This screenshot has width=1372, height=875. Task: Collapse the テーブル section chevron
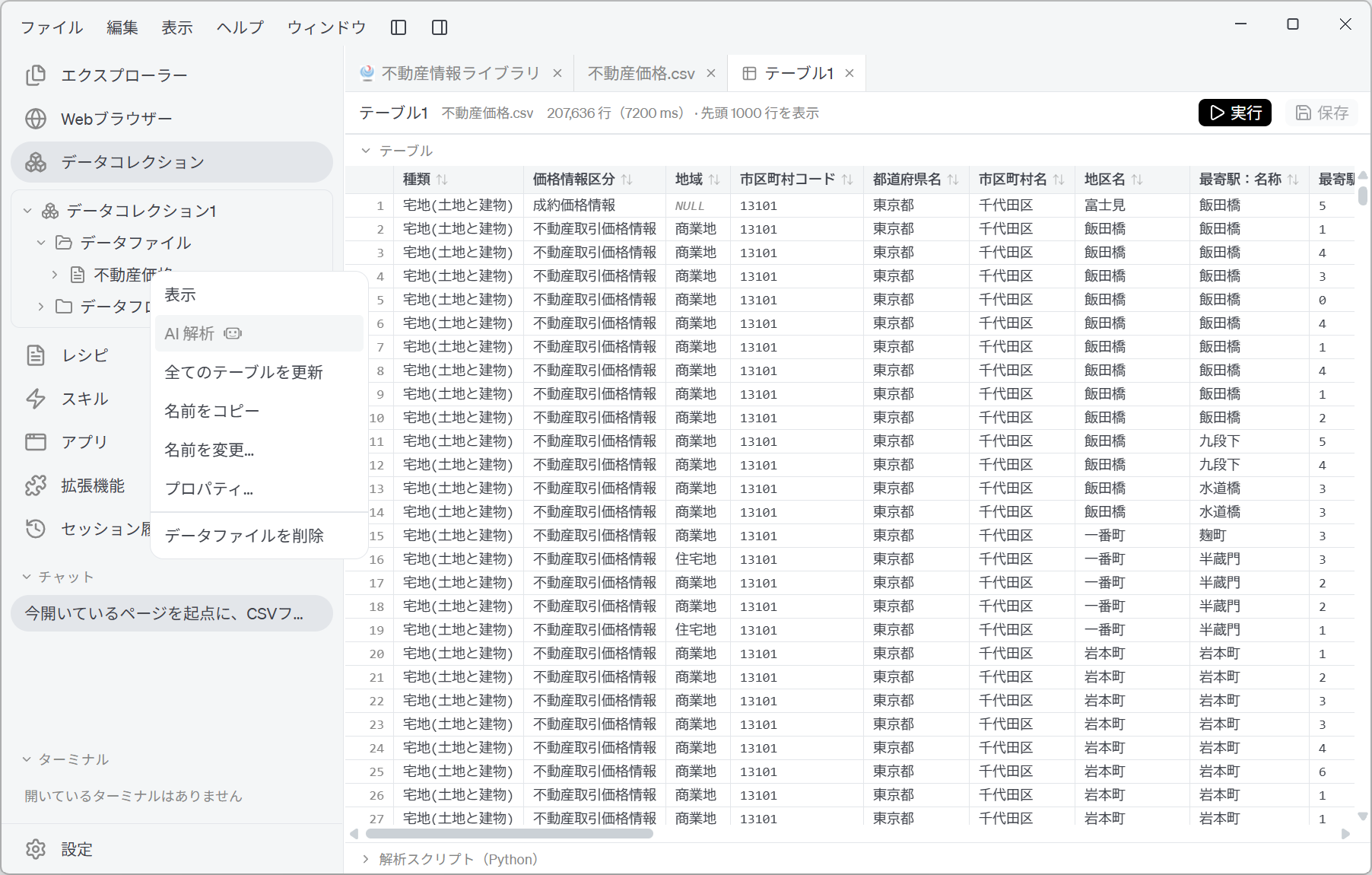366,151
